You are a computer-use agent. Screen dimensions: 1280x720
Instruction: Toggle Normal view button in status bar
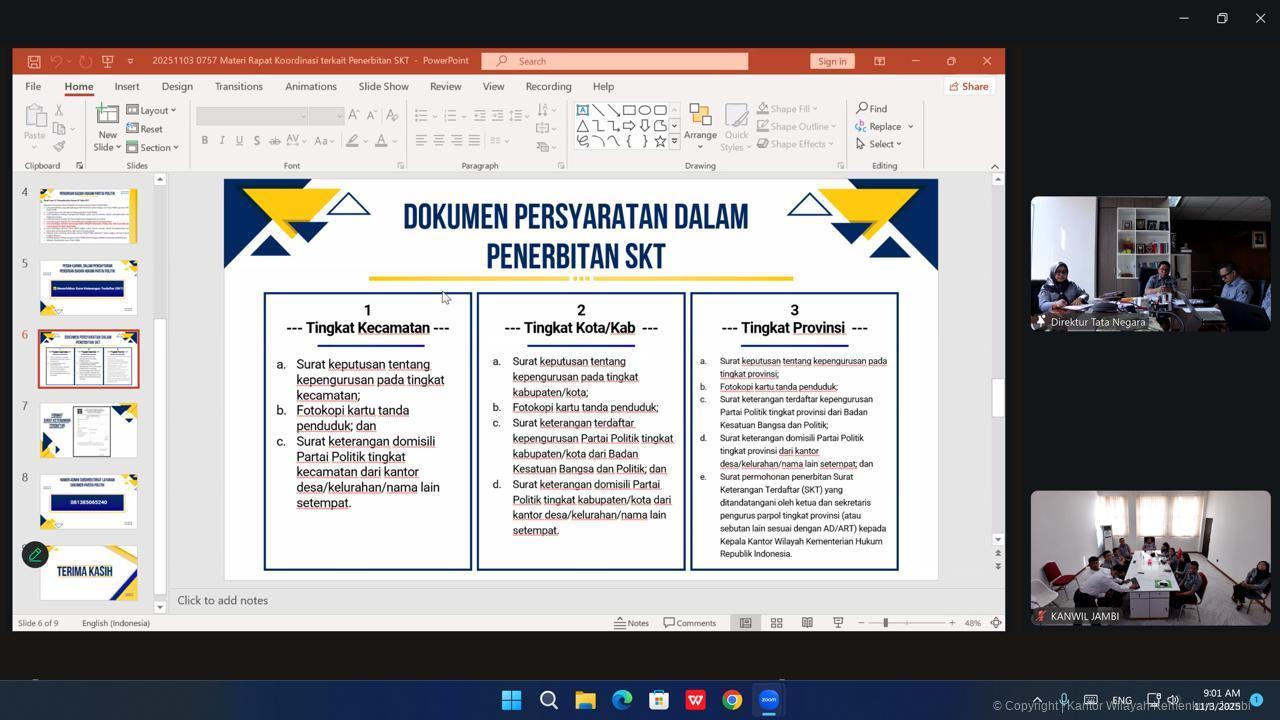[745, 623]
